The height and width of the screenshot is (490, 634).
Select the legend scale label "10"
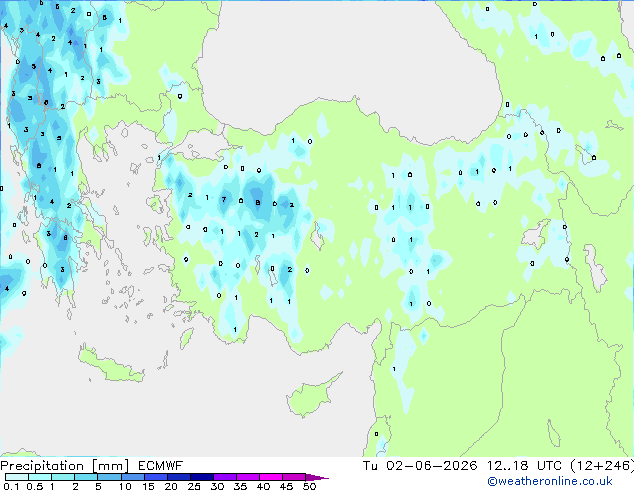[x=125, y=486]
